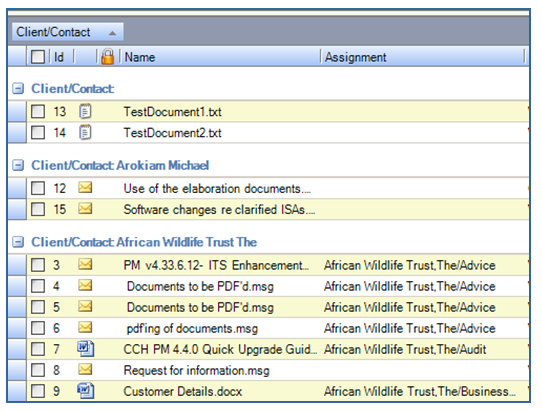Tick the checkbox for document Id 7
This screenshot has height=411, width=542.
tap(38, 349)
